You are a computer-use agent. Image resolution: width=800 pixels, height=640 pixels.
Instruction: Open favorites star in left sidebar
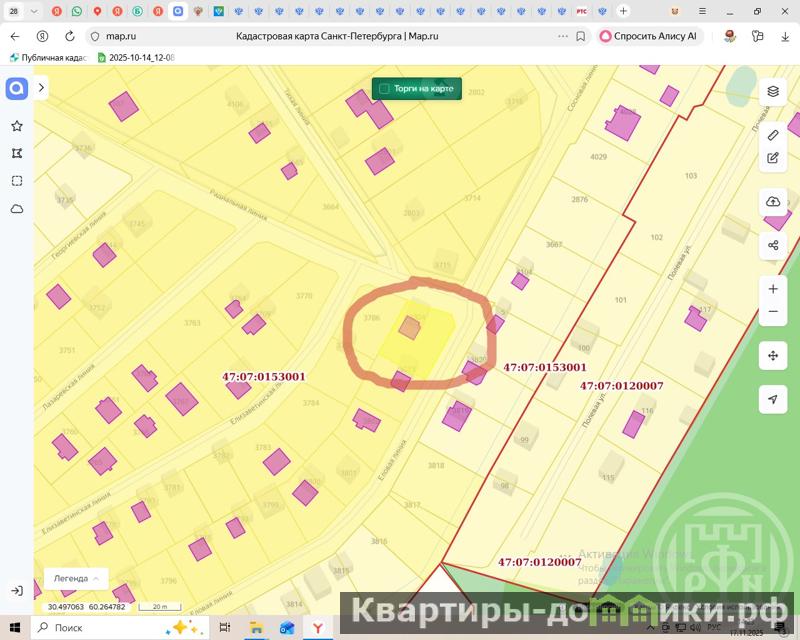coord(17,127)
